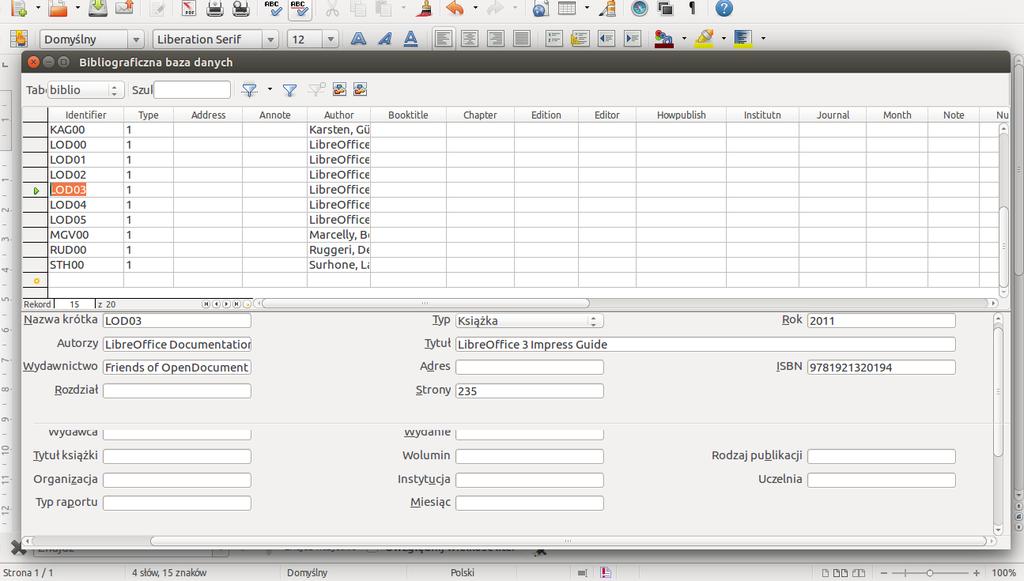The image size is (1024, 581).
Task: Go to the next record arrow
Action: [227, 304]
